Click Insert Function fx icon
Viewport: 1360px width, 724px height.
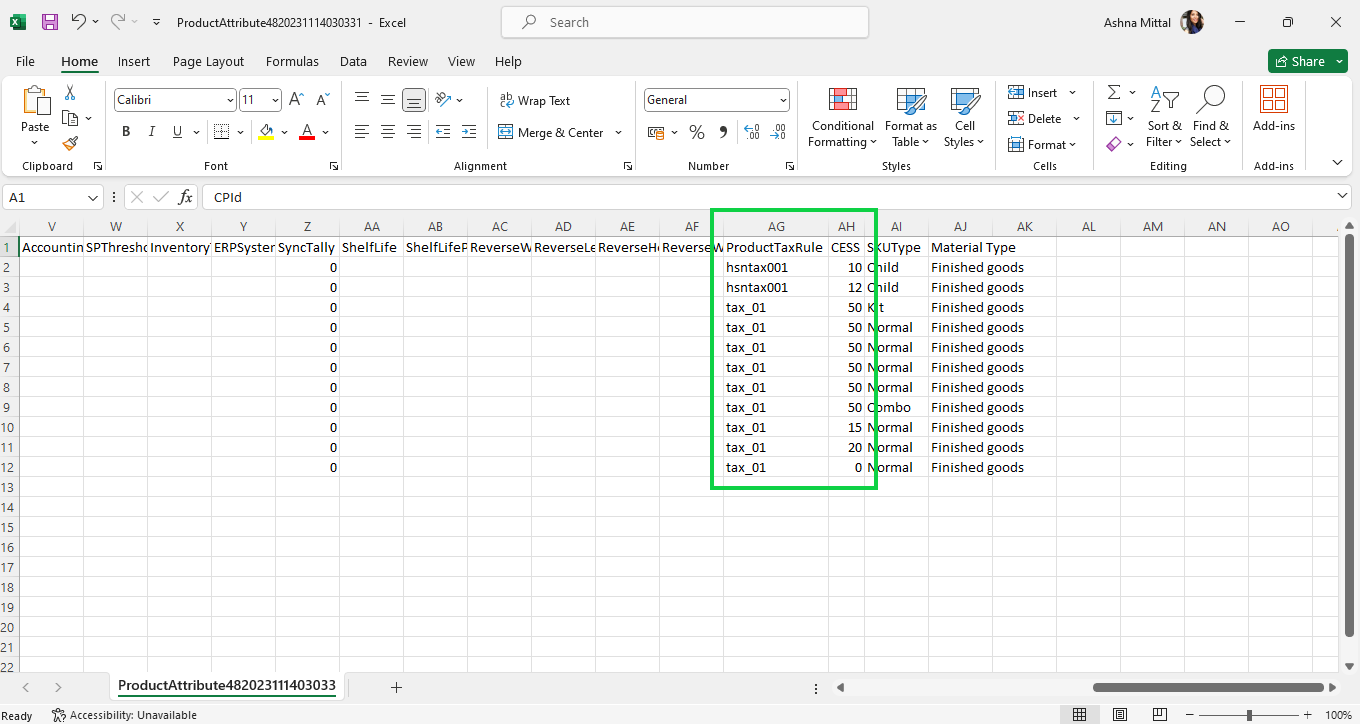pos(186,197)
